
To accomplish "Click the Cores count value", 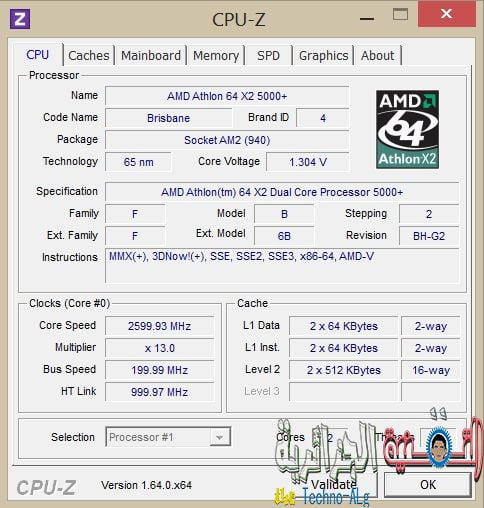I will (x=329, y=437).
